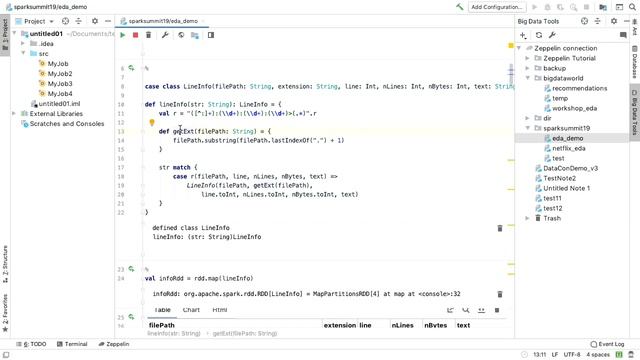The height and width of the screenshot is (360, 640).
Task: Open Project panel gear settings
Action: click(95, 21)
